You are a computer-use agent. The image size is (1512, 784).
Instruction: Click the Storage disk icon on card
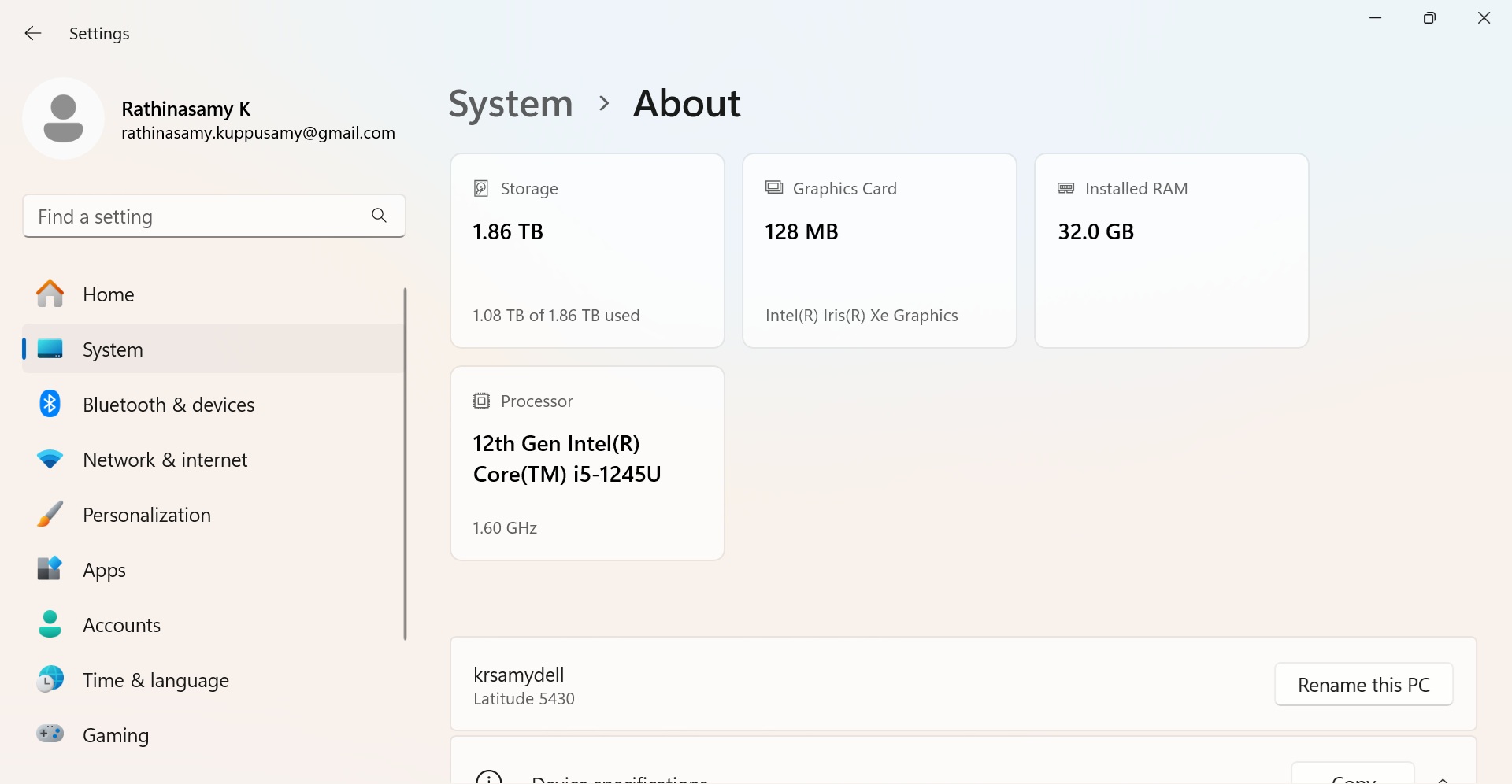point(481,188)
